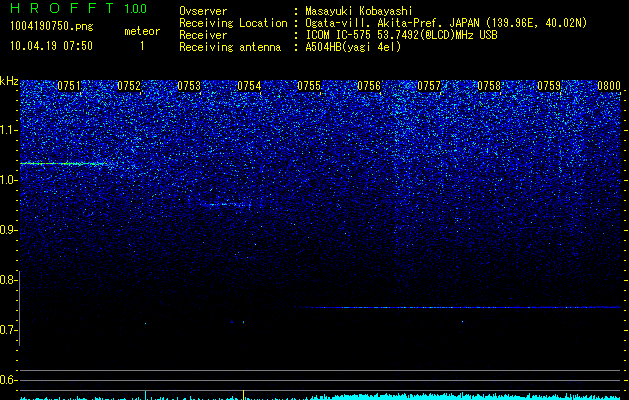The width and height of the screenshot is (629, 400).
Task: Click the 0759 time marker
Action: coord(549,86)
